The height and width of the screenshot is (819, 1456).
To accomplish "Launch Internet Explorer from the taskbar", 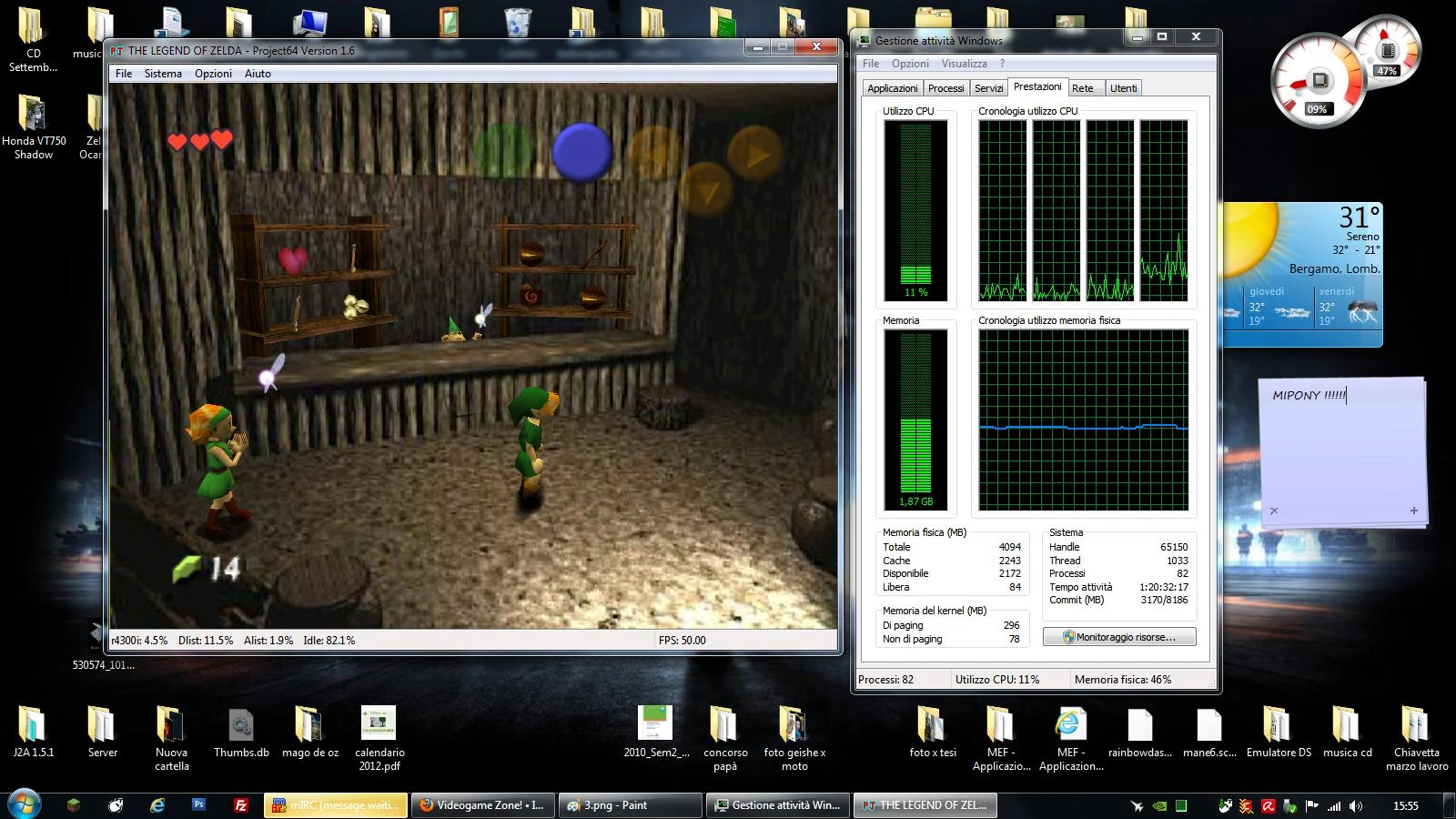I will 157,805.
